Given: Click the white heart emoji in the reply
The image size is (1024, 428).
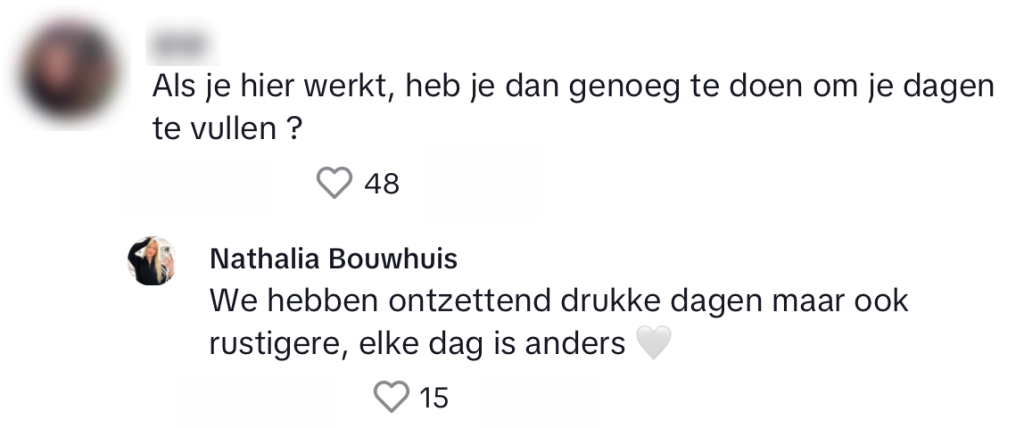Looking at the screenshot, I should tap(652, 344).
